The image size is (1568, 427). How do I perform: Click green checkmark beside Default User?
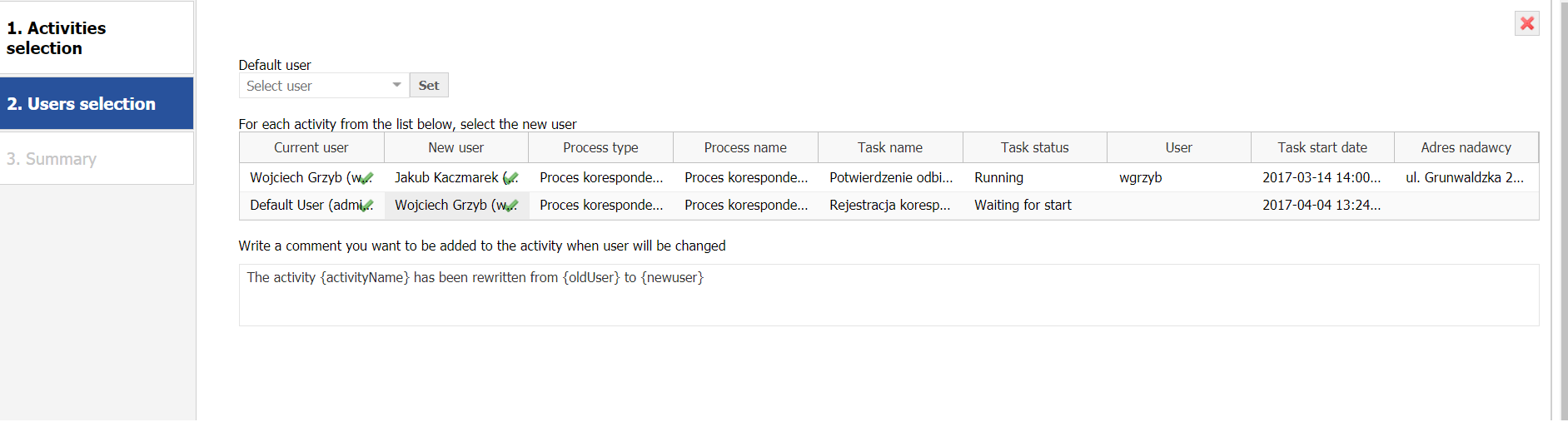(x=366, y=206)
